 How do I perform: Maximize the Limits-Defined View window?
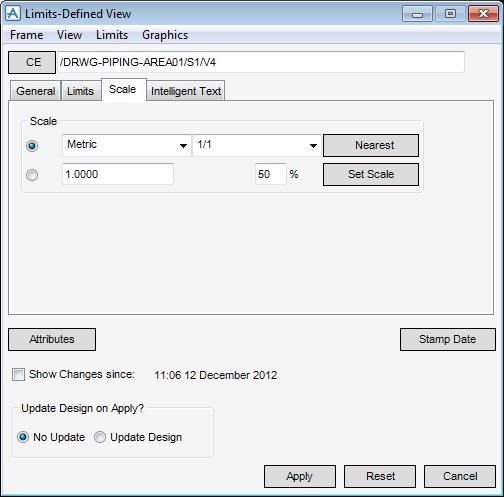(x=450, y=14)
